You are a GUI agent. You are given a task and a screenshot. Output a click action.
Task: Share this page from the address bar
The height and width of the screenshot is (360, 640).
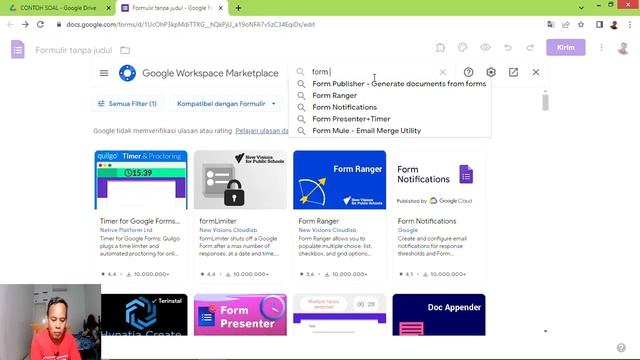pos(566,24)
